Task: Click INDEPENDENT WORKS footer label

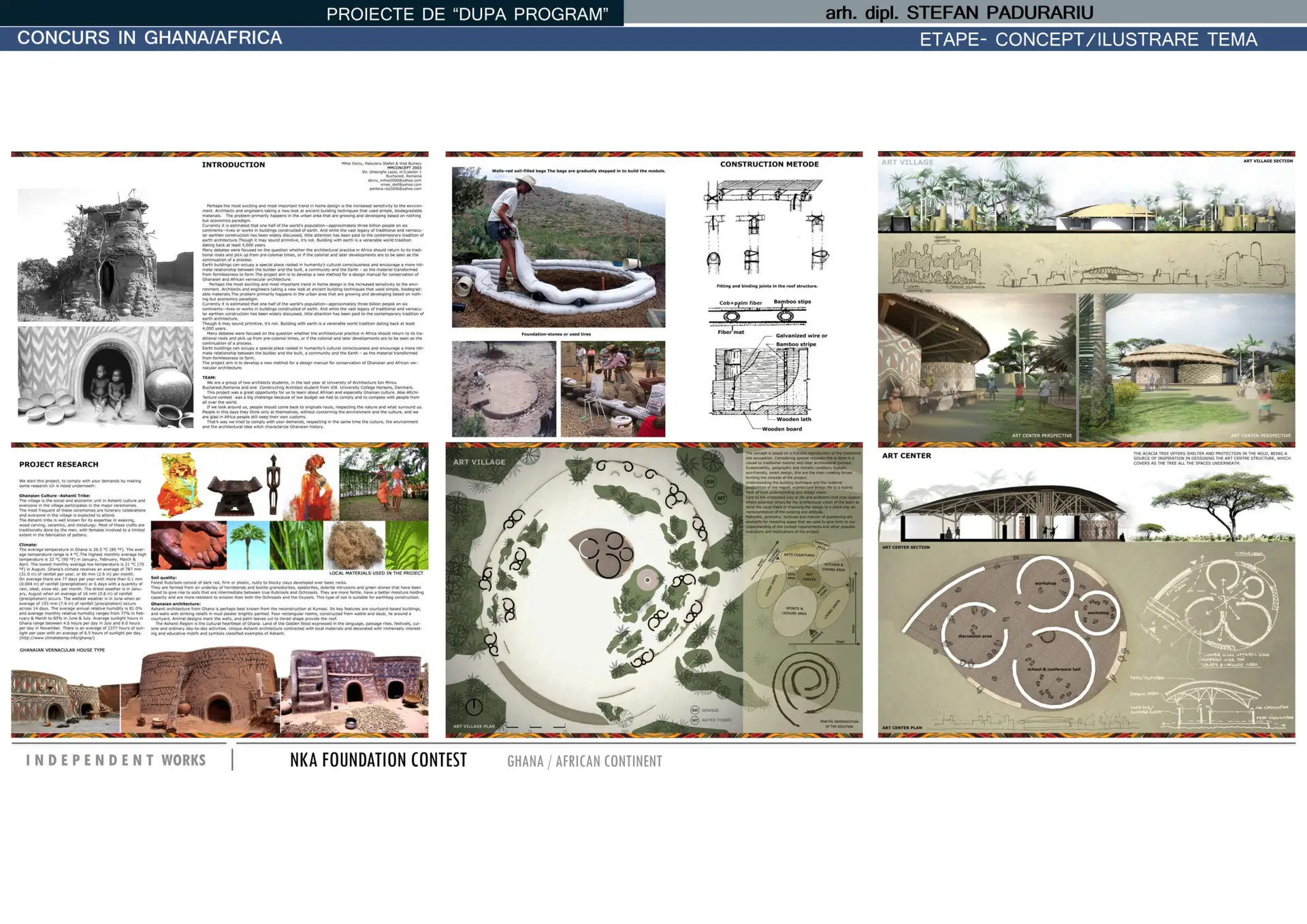Action: coord(116,760)
